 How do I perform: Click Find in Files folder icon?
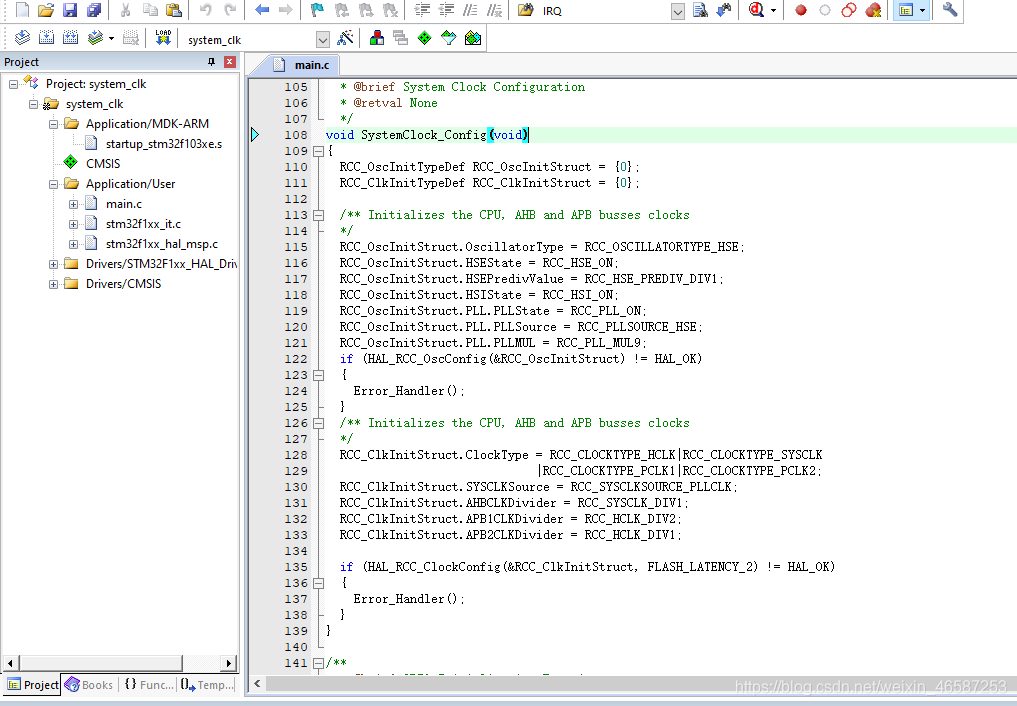click(525, 10)
